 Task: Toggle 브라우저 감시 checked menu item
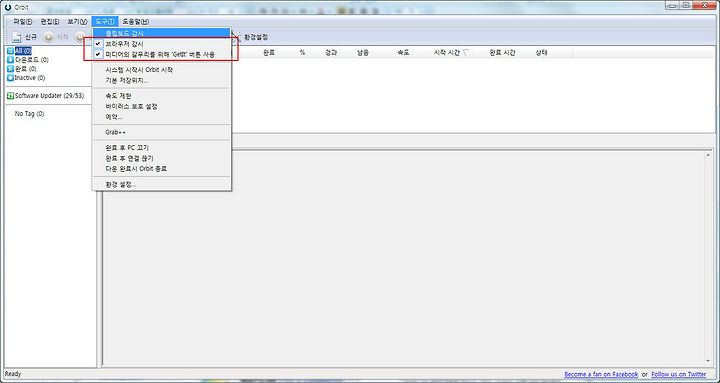click(x=162, y=44)
